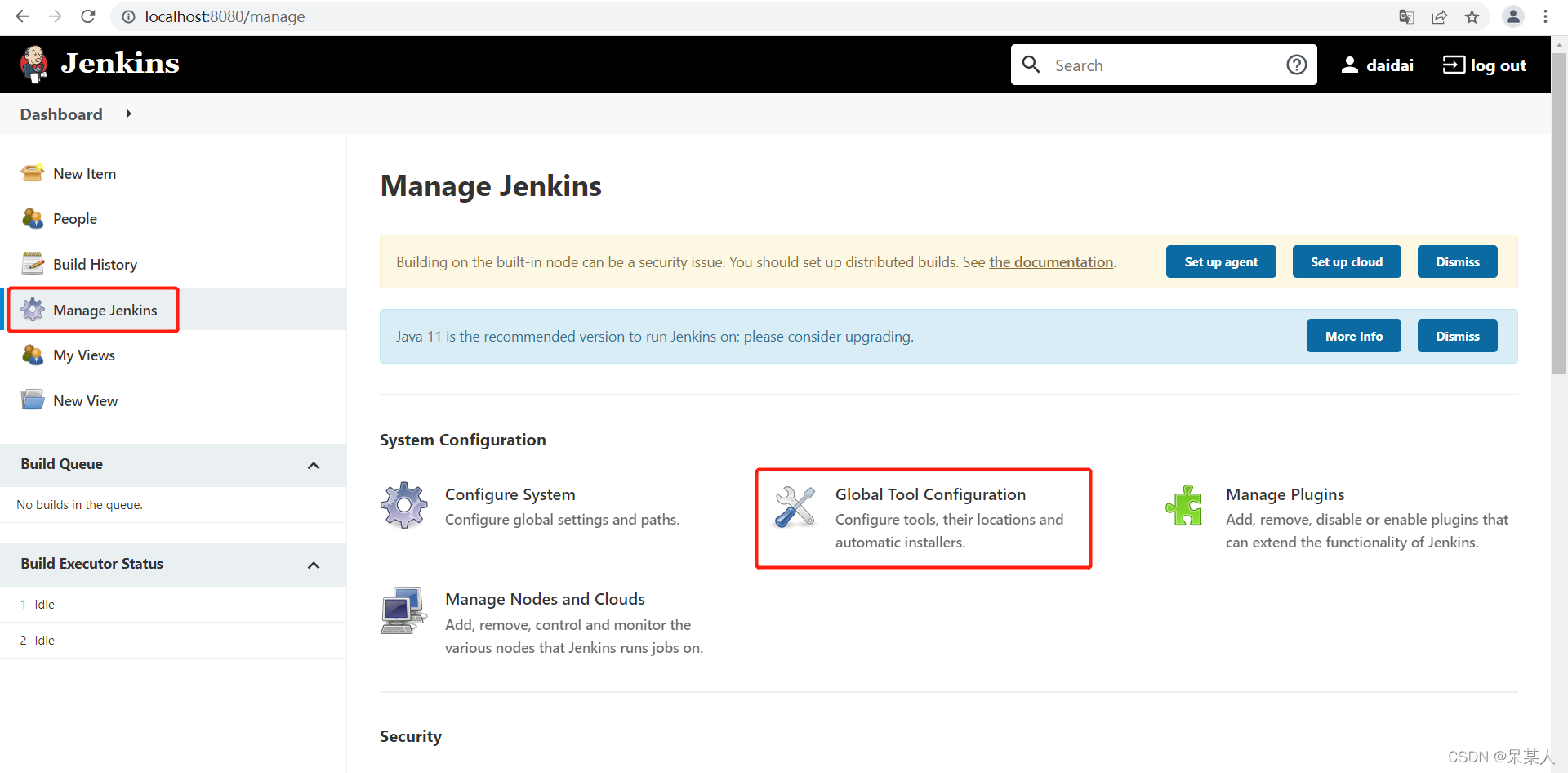Image resolution: width=1568 pixels, height=773 pixels.
Task: Click the Set up agent button
Action: pyautogui.click(x=1221, y=261)
